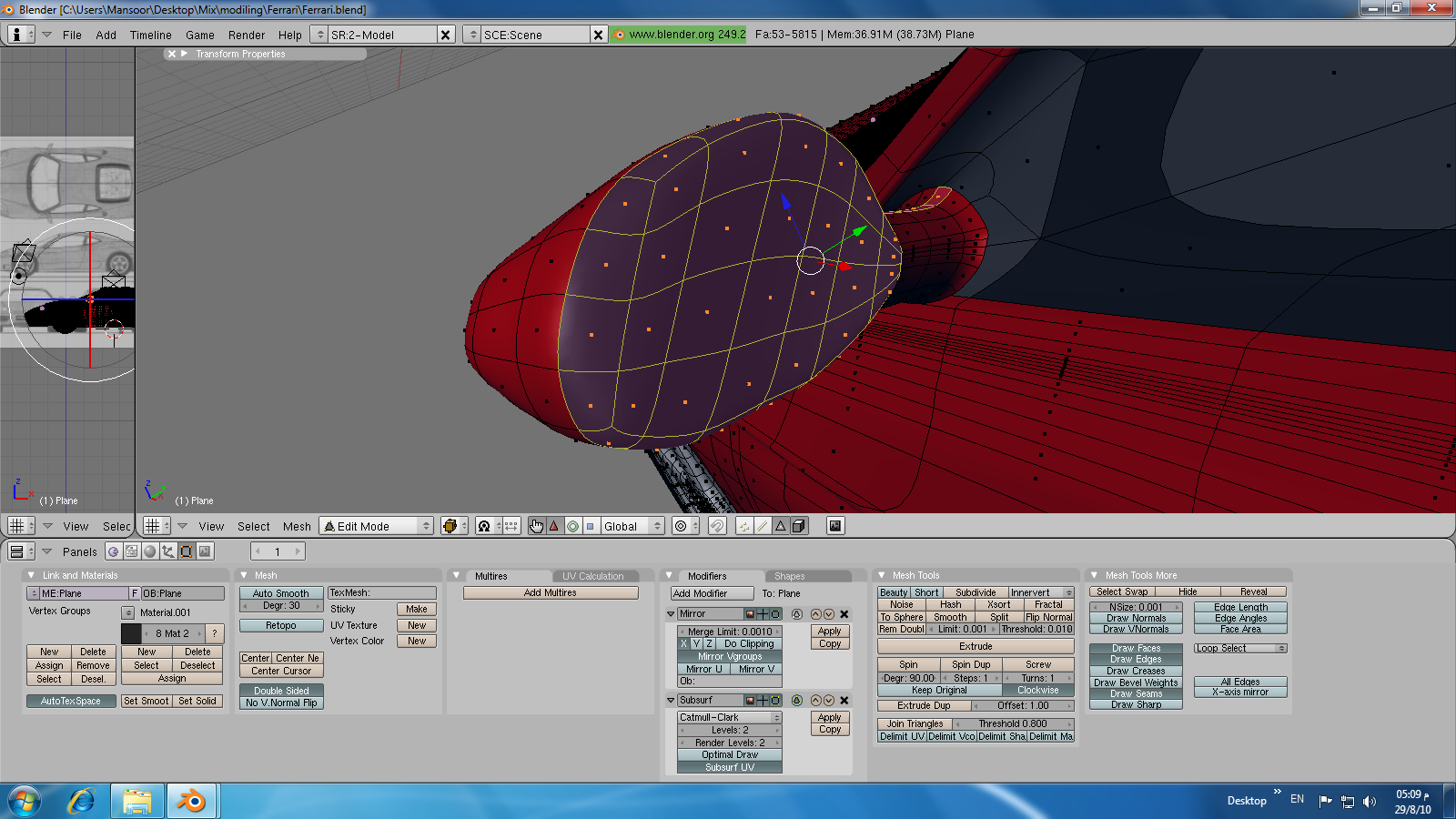The width and height of the screenshot is (1456, 819).
Task: Enable face select mode triangle icon
Action: [780, 526]
